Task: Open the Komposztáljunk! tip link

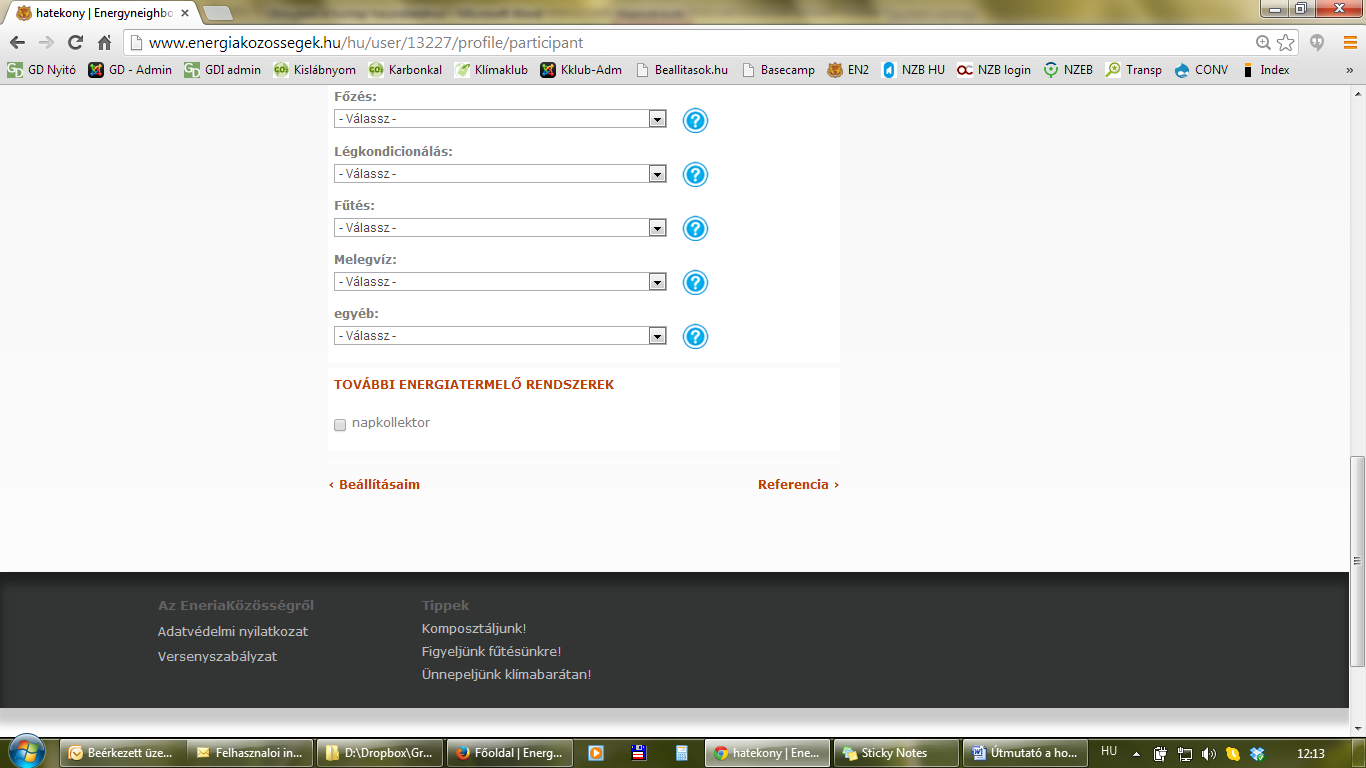Action: click(474, 629)
